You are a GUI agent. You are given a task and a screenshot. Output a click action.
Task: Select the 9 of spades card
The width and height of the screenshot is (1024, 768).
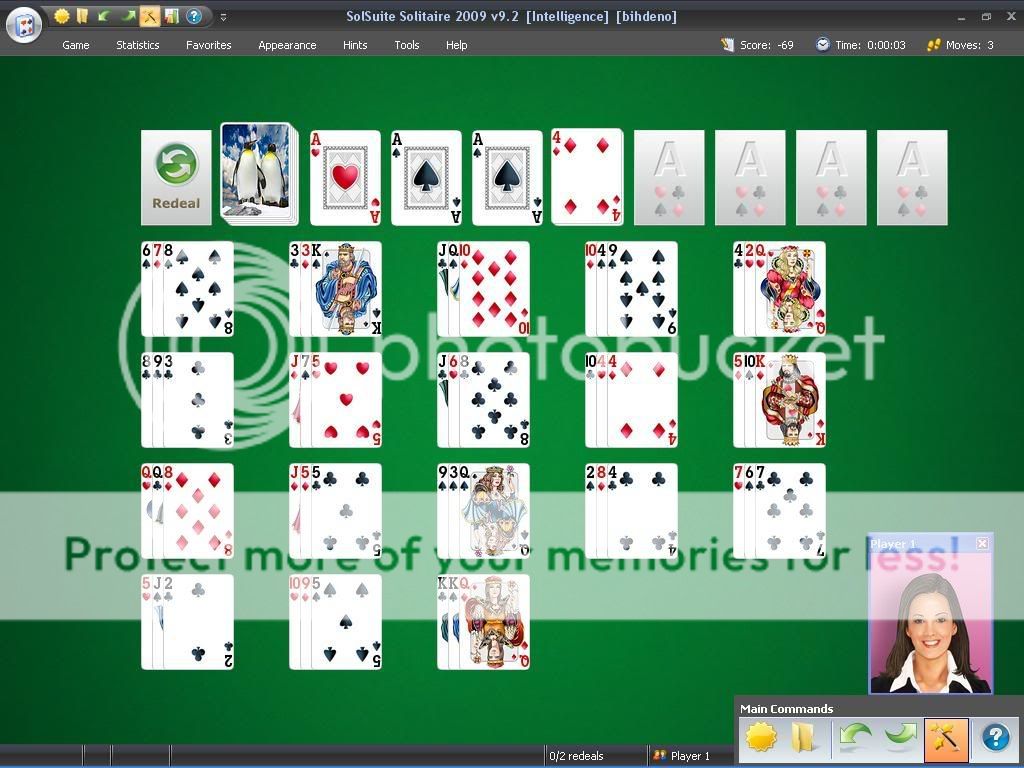[x=642, y=289]
